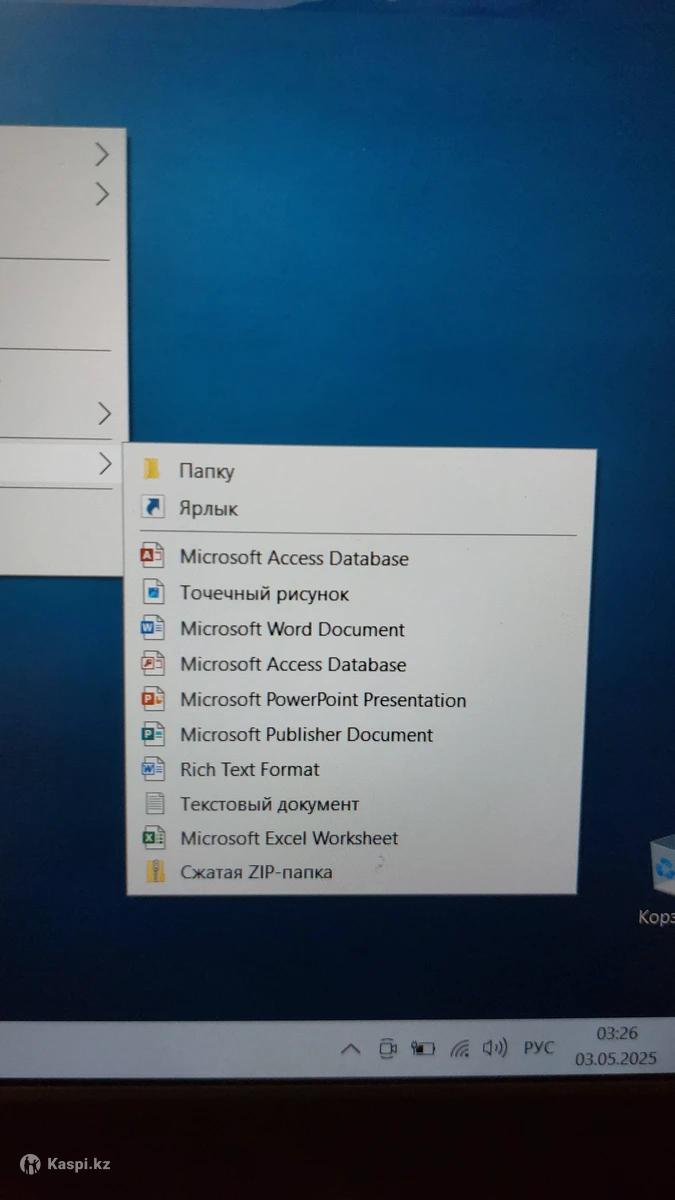Choose the Ярлык shortcut arrow icon

click(x=153, y=508)
